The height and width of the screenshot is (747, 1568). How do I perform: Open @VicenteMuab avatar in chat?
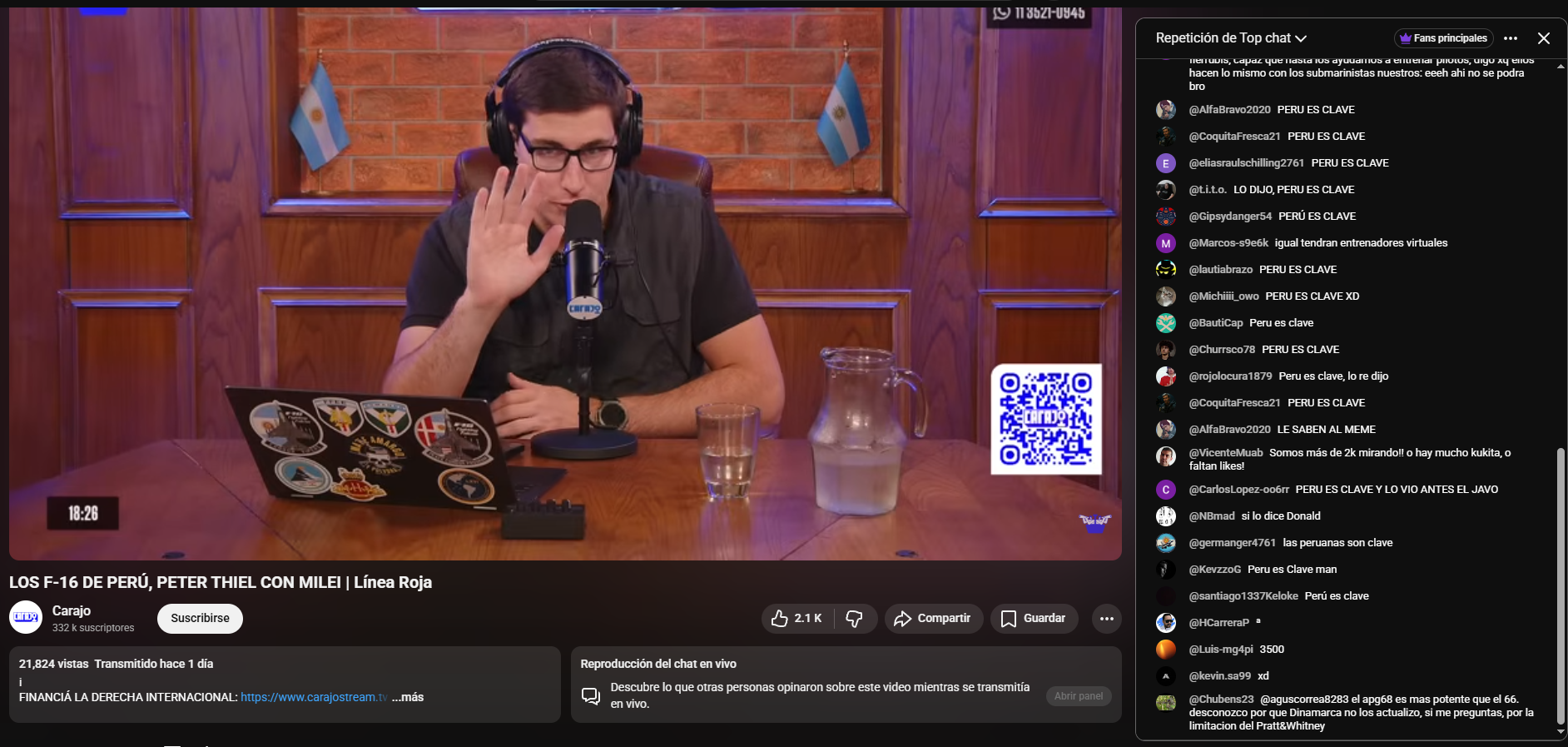[x=1166, y=456]
